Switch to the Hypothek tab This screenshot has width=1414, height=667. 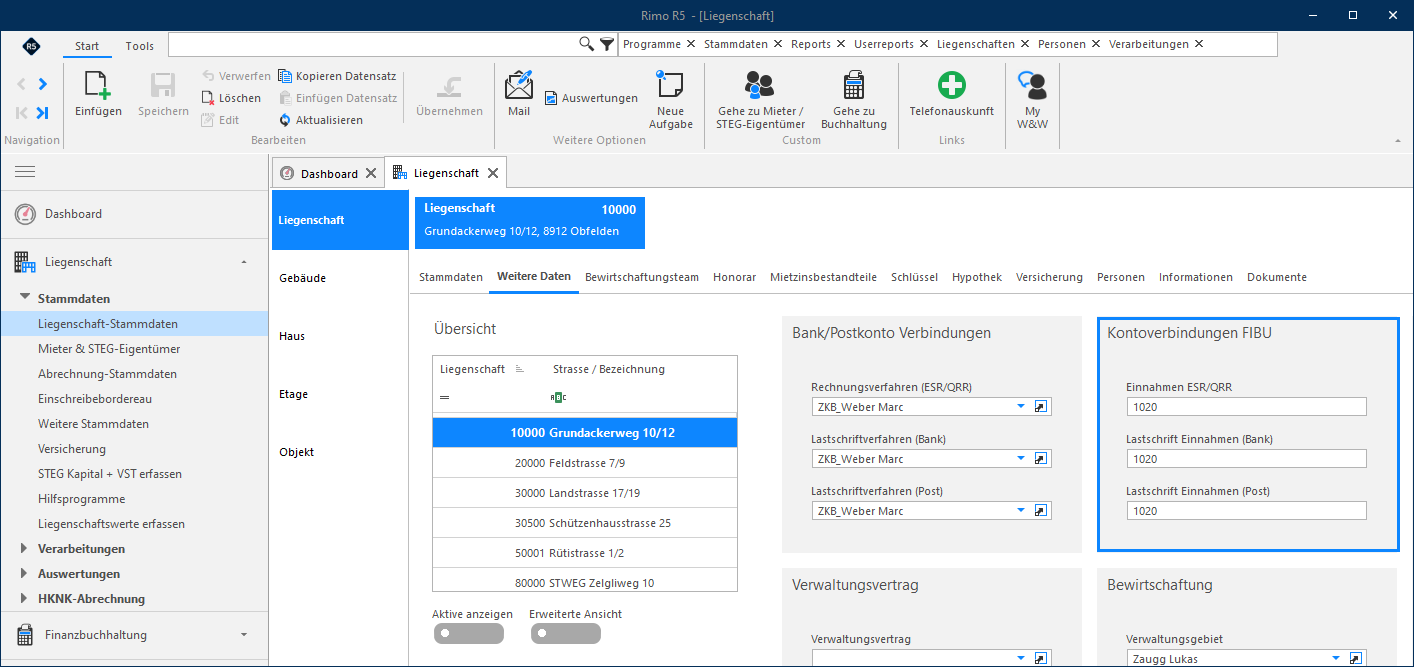coord(977,277)
